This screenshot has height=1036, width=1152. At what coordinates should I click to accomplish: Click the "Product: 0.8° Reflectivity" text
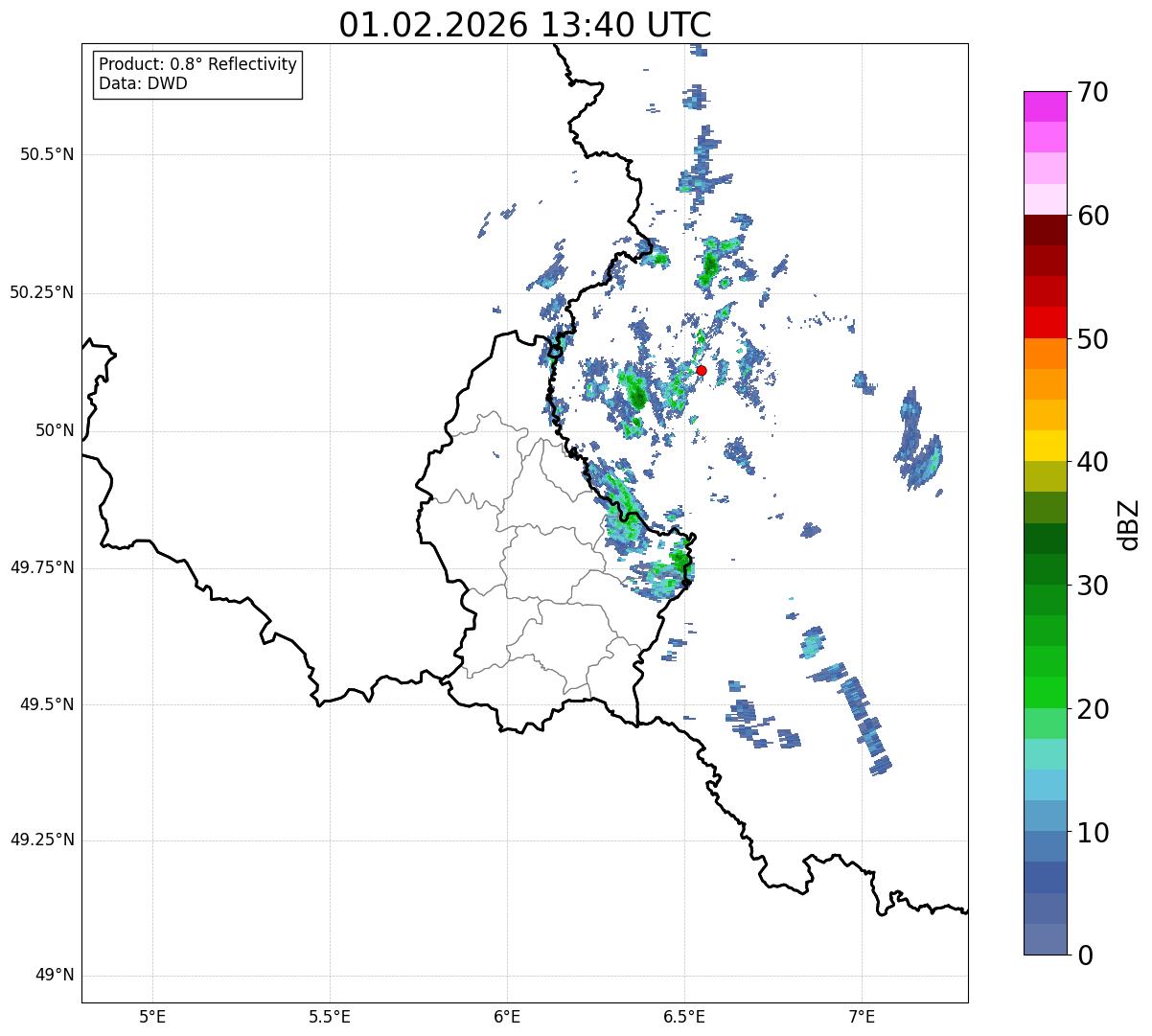[x=198, y=64]
